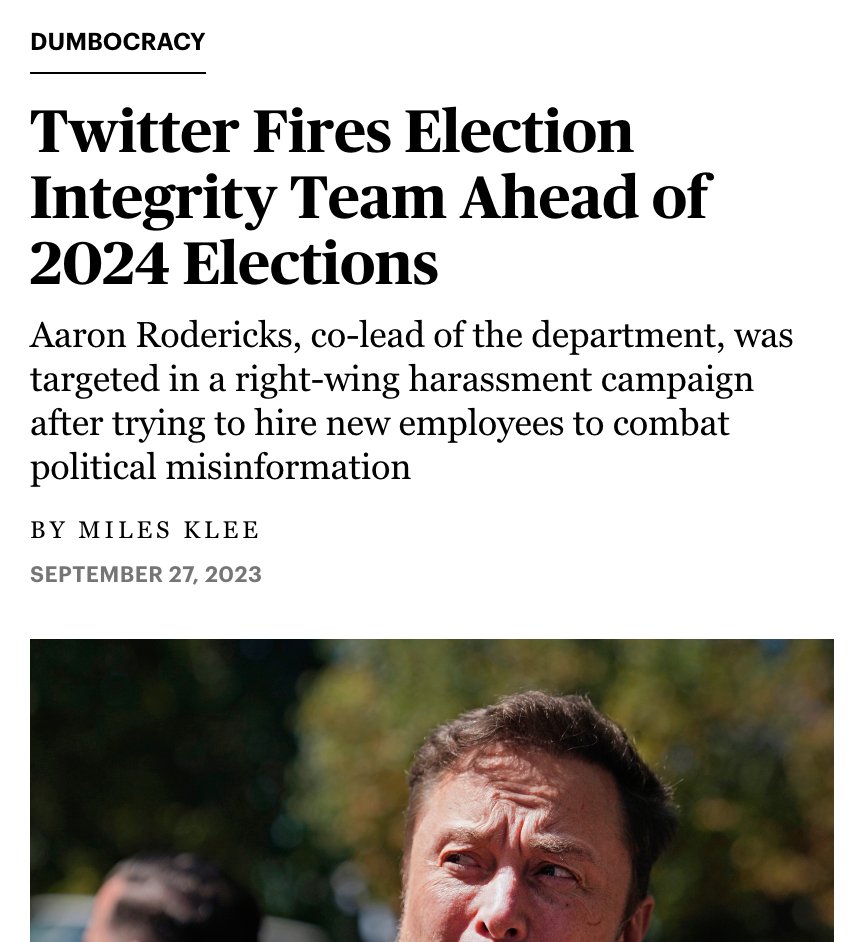The image size is (864, 942).
Task: Click the phrase 'political misinformation'
Action: (x=221, y=467)
